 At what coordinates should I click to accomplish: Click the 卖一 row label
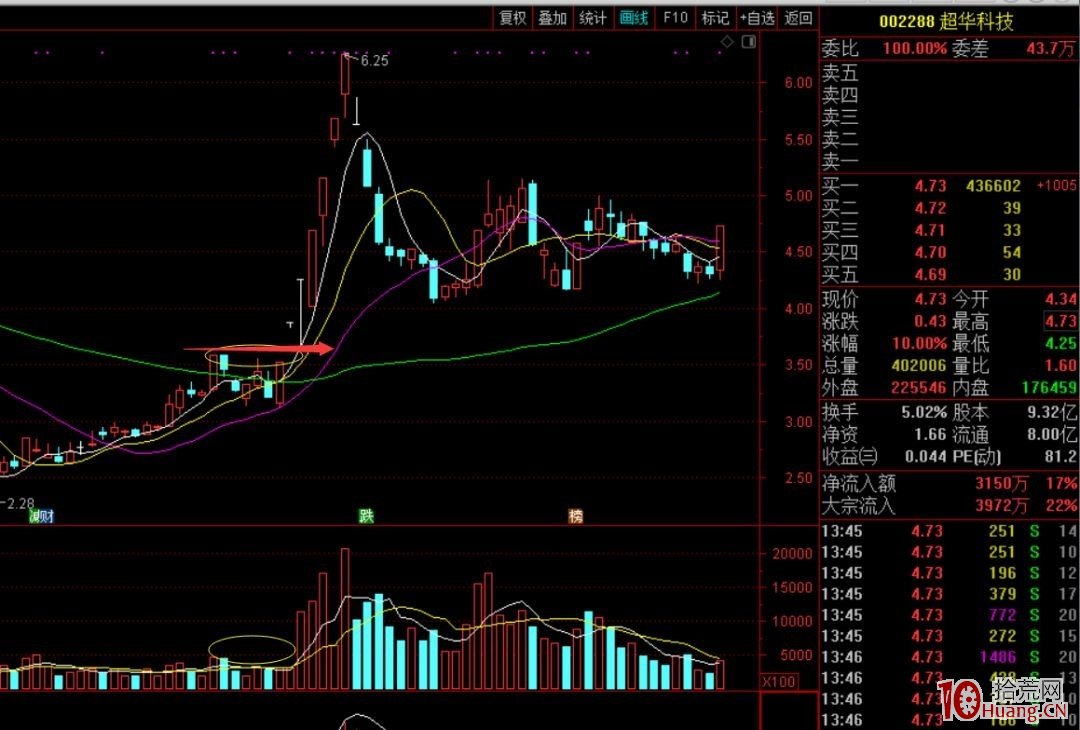coord(840,161)
